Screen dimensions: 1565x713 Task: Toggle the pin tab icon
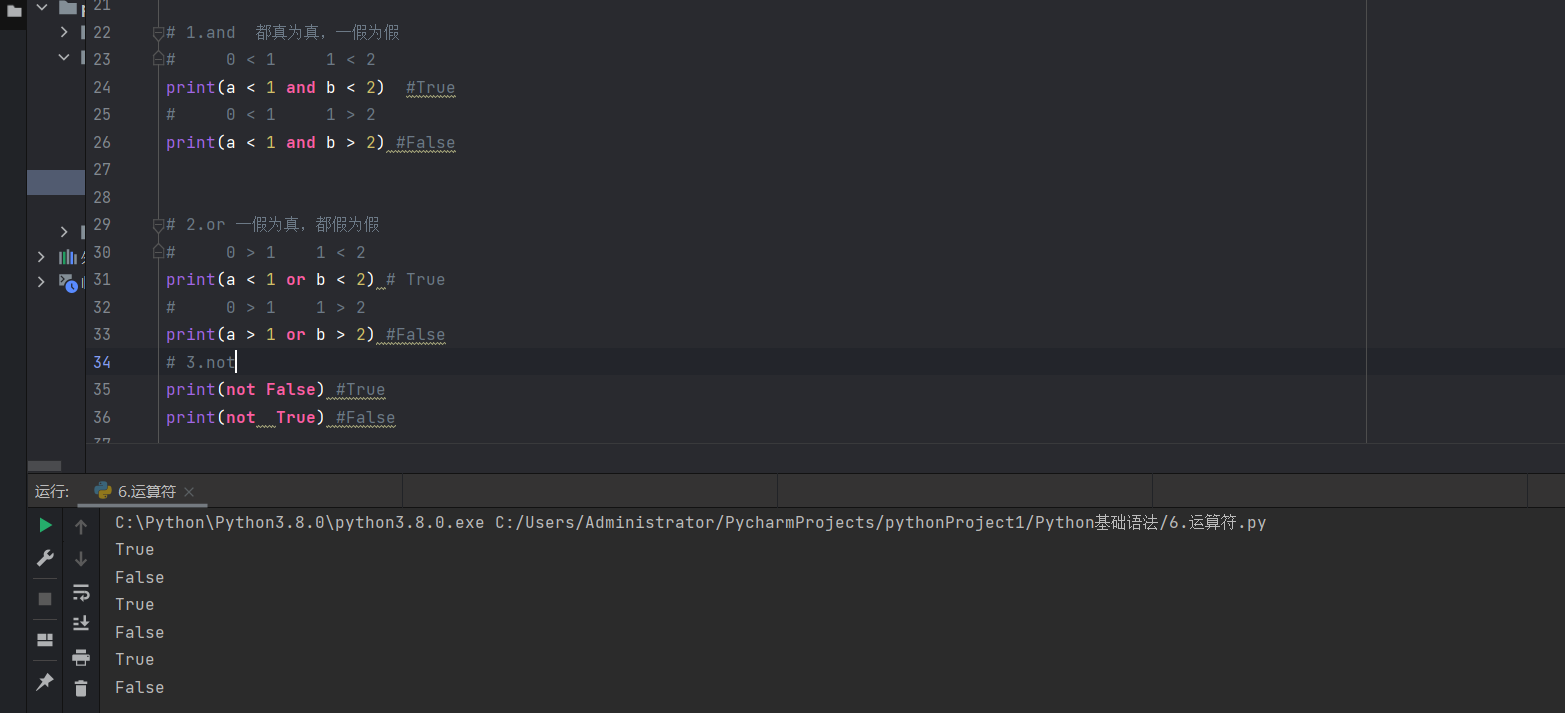coord(45,681)
